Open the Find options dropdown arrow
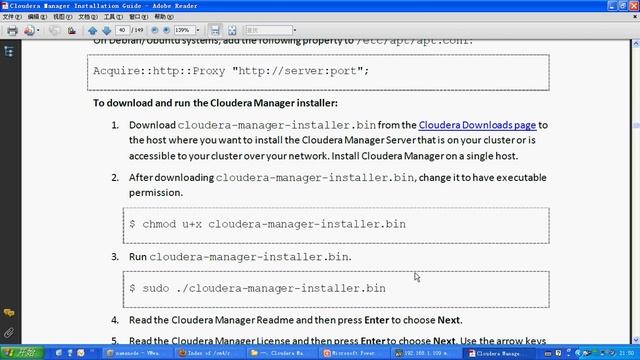Image resolution: width=640 pixels, height=360 pixels. [295, 30]
